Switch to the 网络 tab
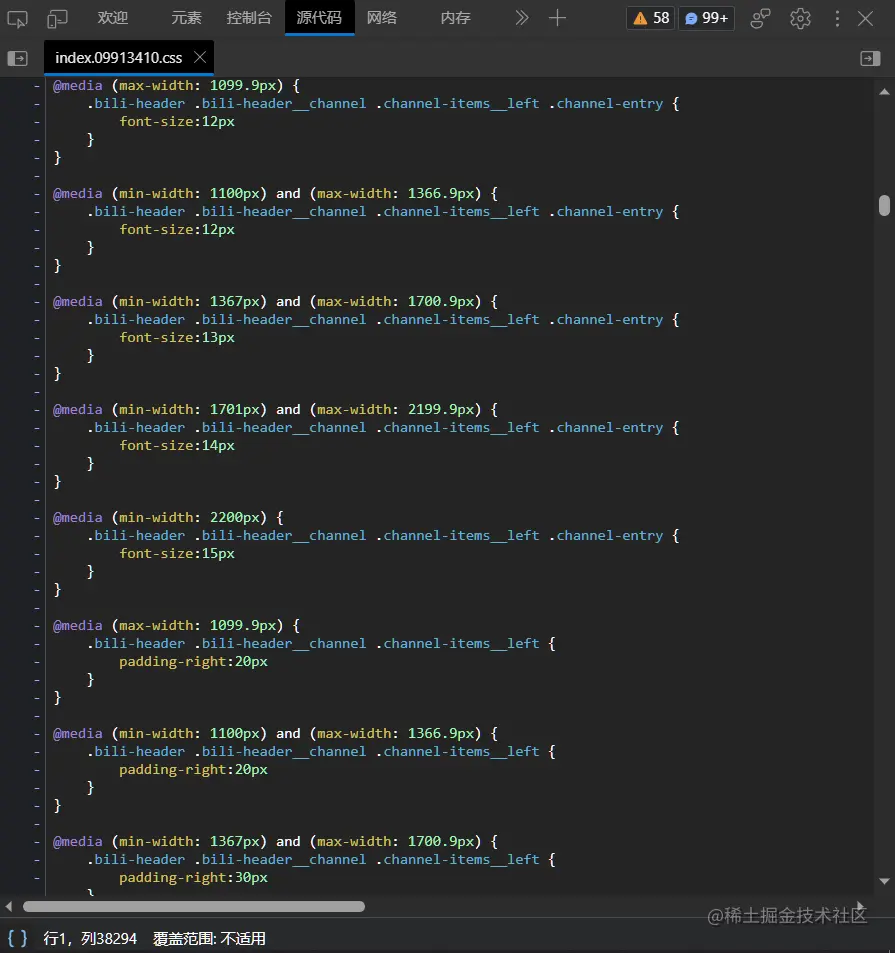The width and height of the screenshot is (895, 953). click(x=382, y=18)
